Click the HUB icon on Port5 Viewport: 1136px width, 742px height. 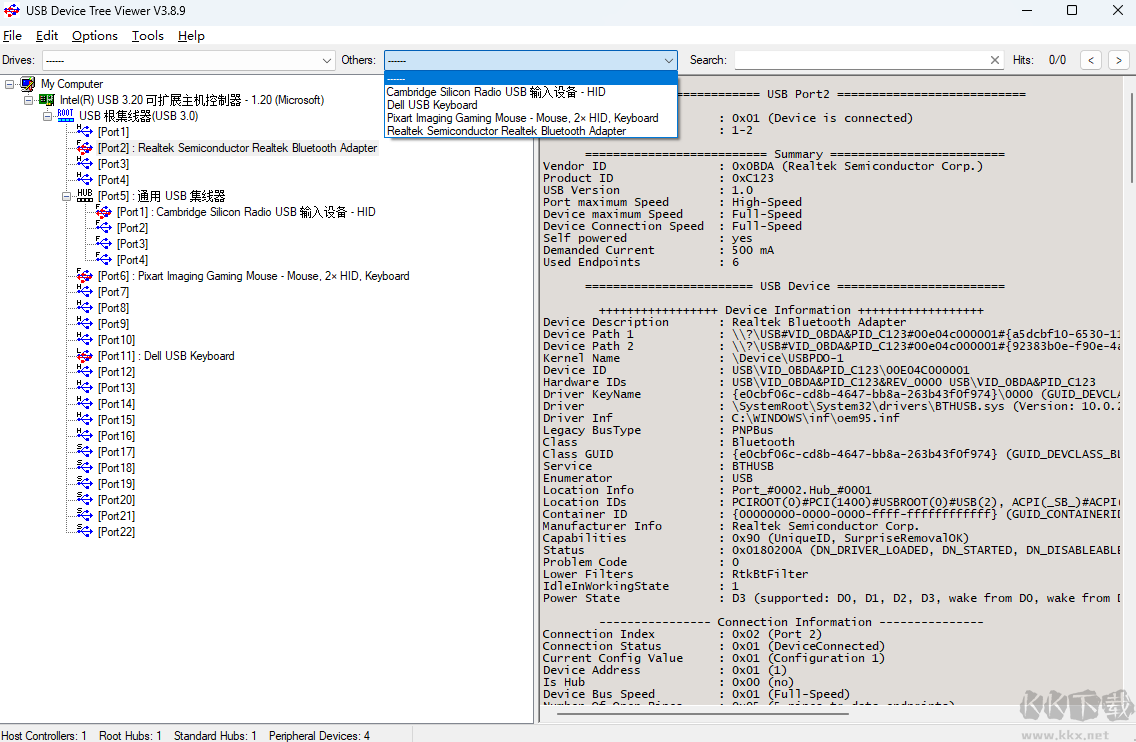click(x=84, y=196)
